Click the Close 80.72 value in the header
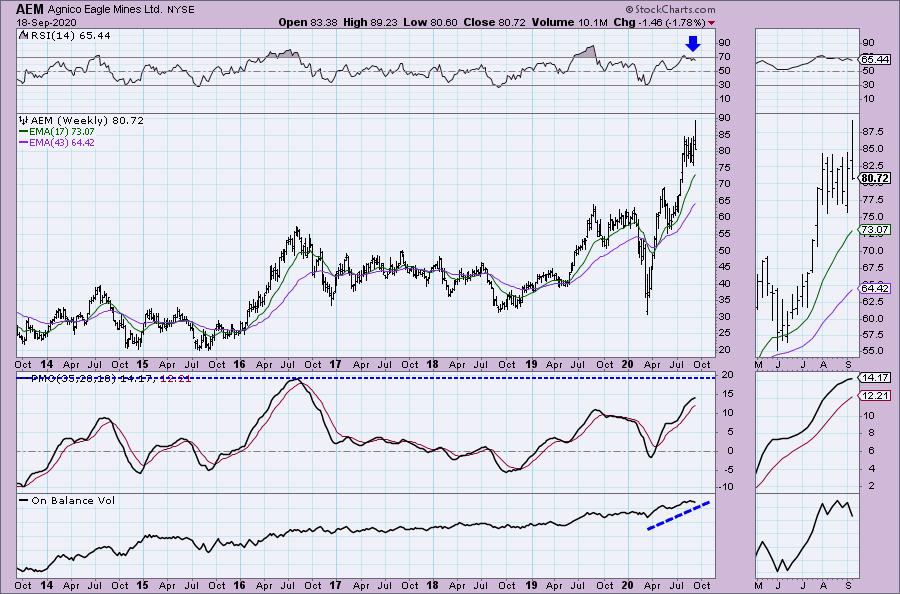900x594 pixels. click(495, 22)
